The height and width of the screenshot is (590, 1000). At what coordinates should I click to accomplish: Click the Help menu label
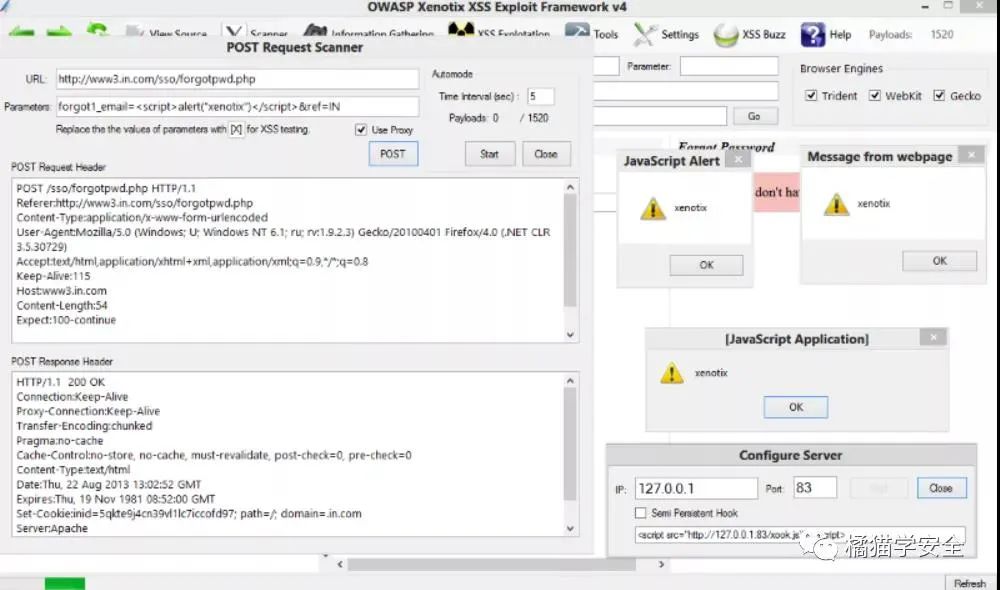tap(840, 34)
